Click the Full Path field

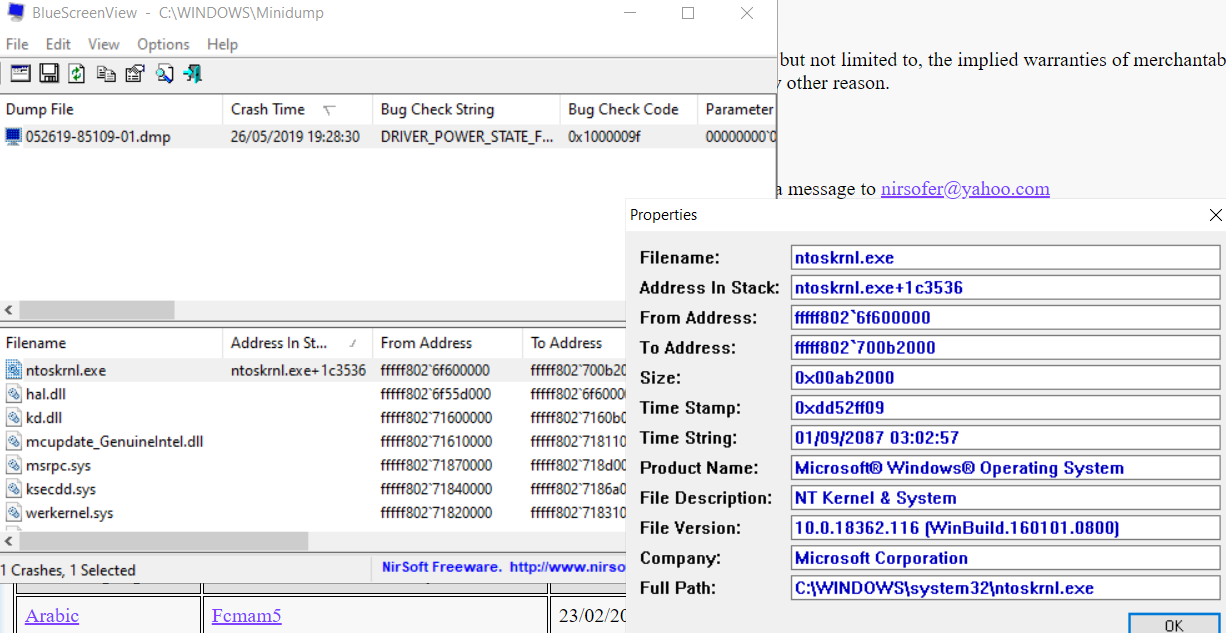[x=1005, y=588]
